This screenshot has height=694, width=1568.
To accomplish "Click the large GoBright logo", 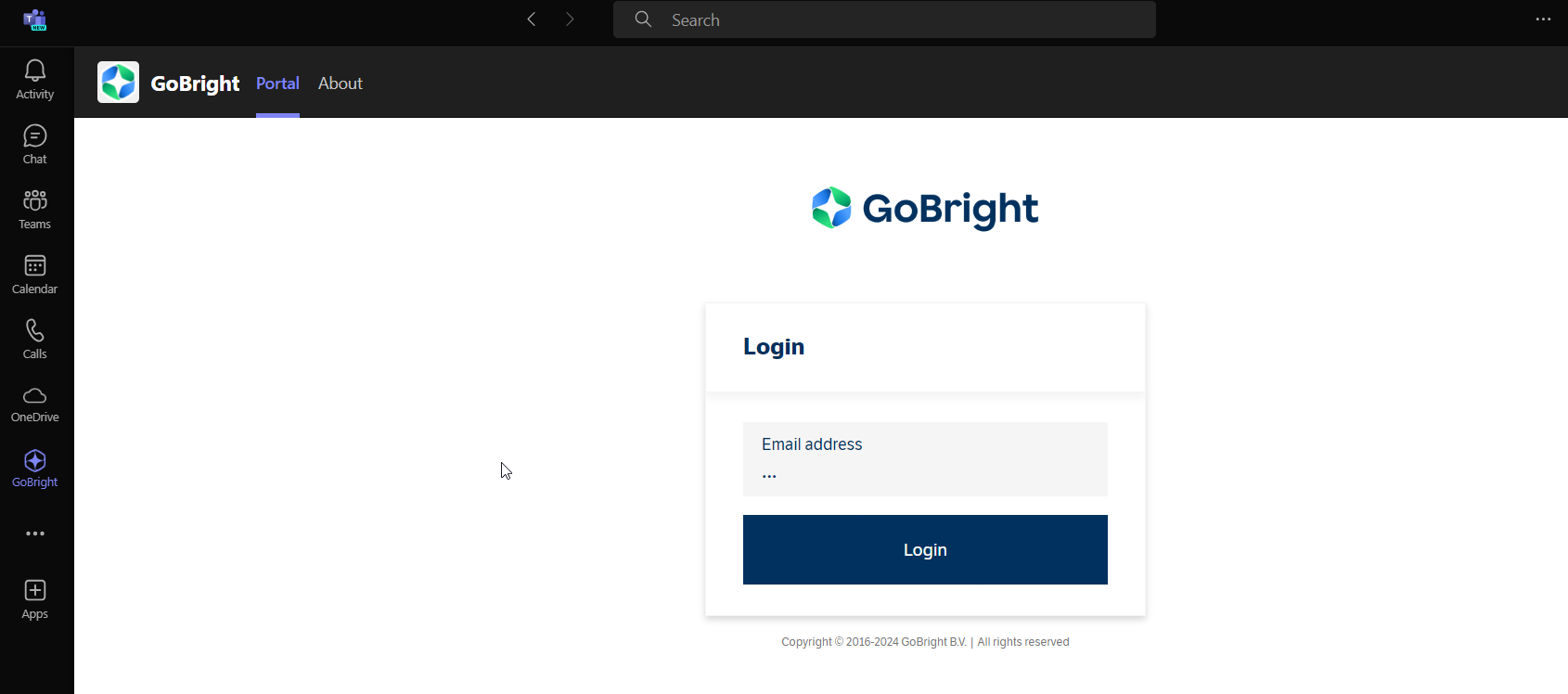I will click(925, 208).
